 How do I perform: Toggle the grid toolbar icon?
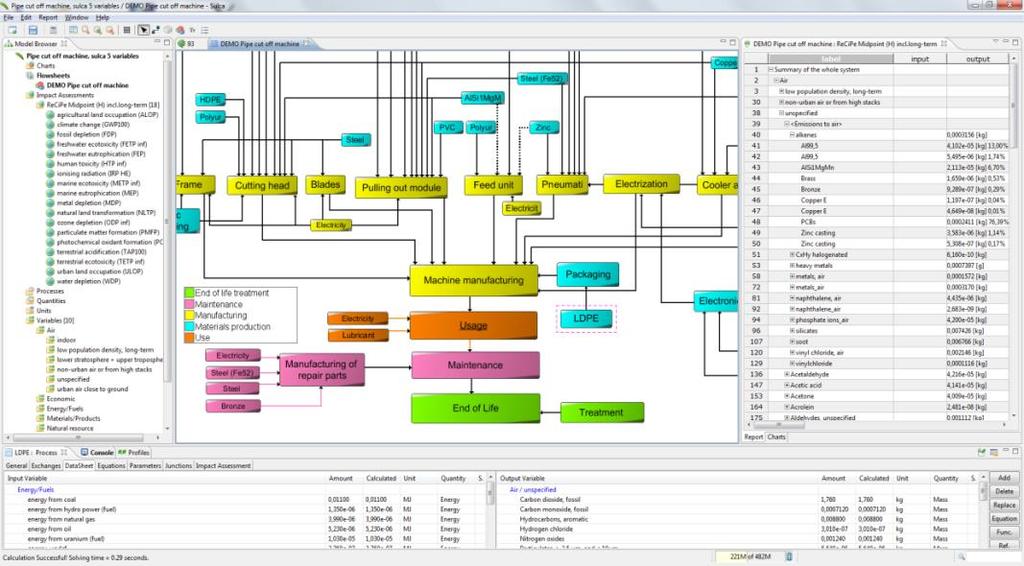click(x=127, y=30)
